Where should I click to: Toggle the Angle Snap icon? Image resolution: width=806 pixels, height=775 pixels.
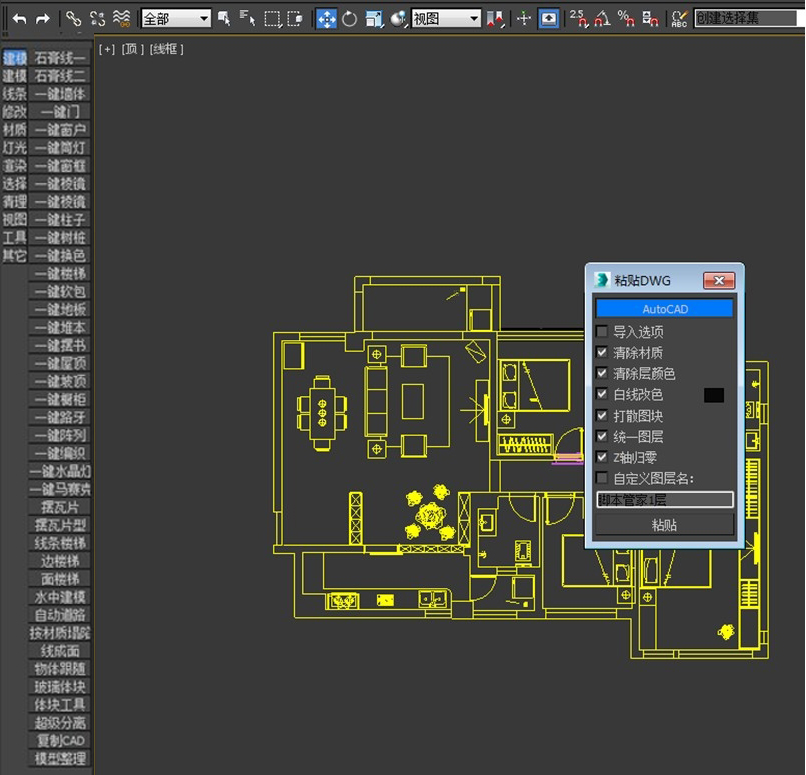[x=602, y=20]
